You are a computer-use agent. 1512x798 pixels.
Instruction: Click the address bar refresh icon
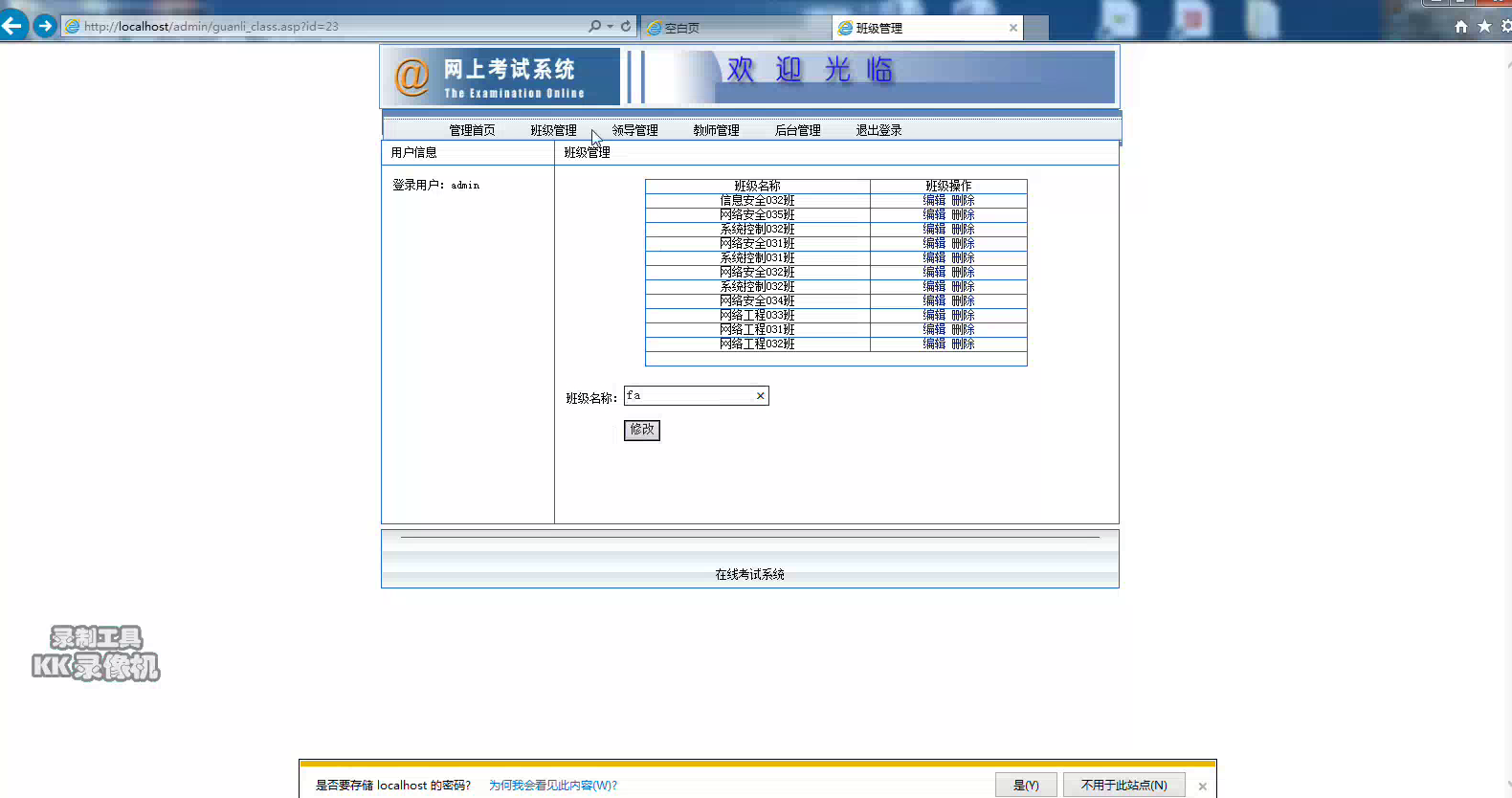pos(626,26)
